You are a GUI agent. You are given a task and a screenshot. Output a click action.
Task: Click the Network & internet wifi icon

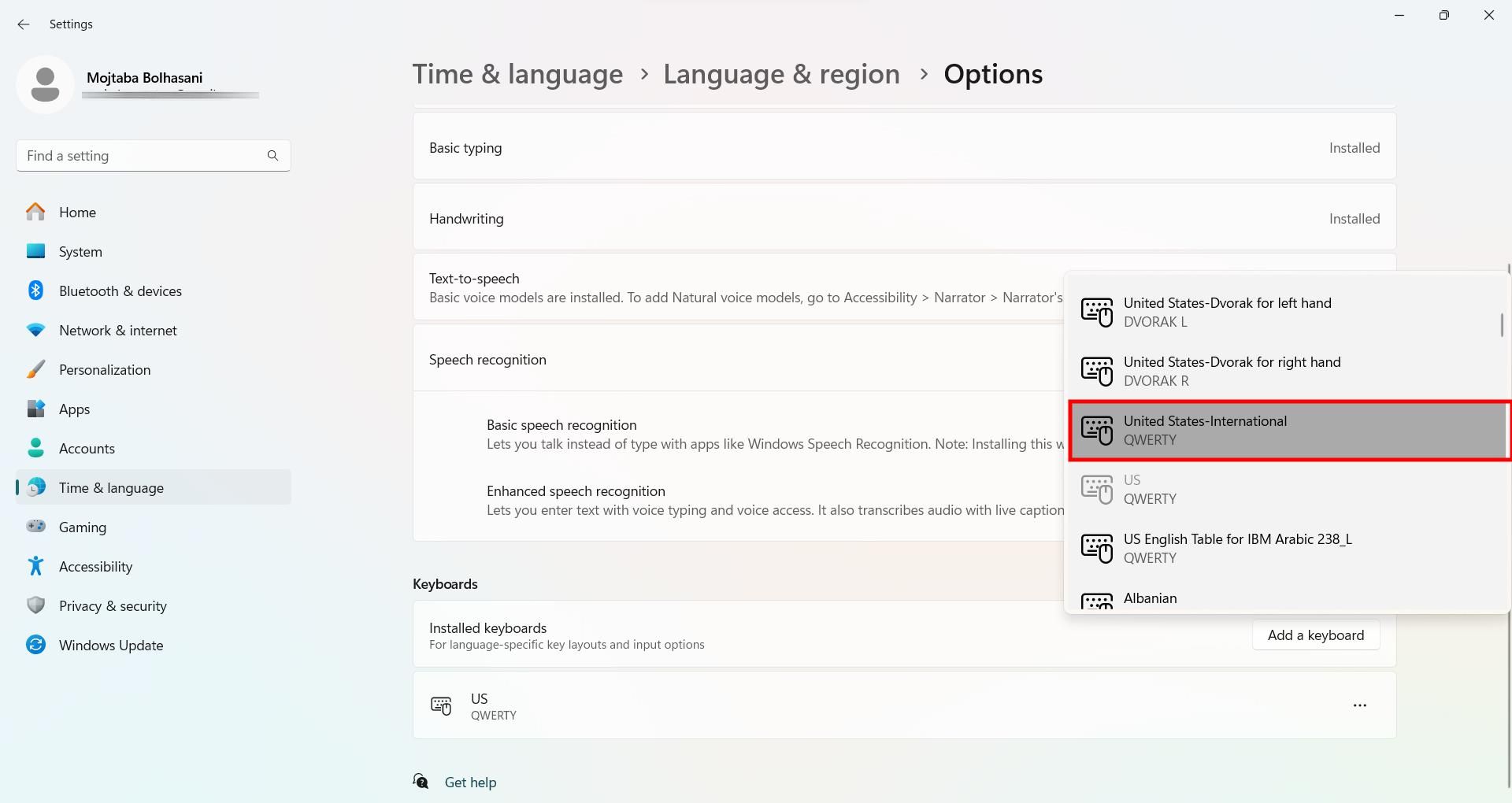click(35, 331)
